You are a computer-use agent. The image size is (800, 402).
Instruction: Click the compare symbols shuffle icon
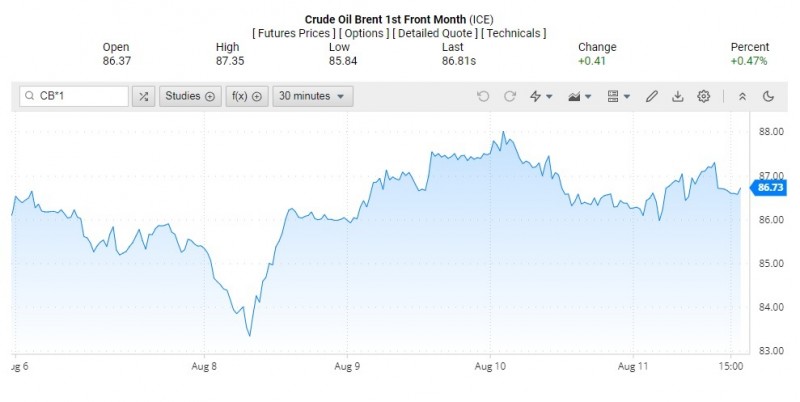(144, 96)
